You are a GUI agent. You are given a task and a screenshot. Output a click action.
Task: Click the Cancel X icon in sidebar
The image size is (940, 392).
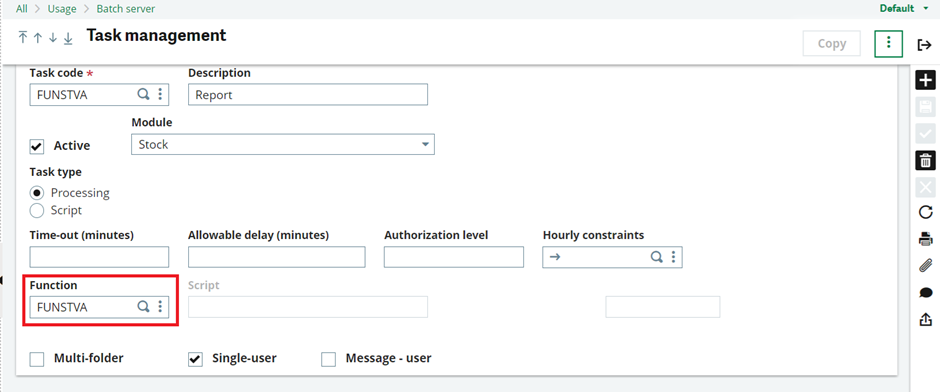point(926,187)
